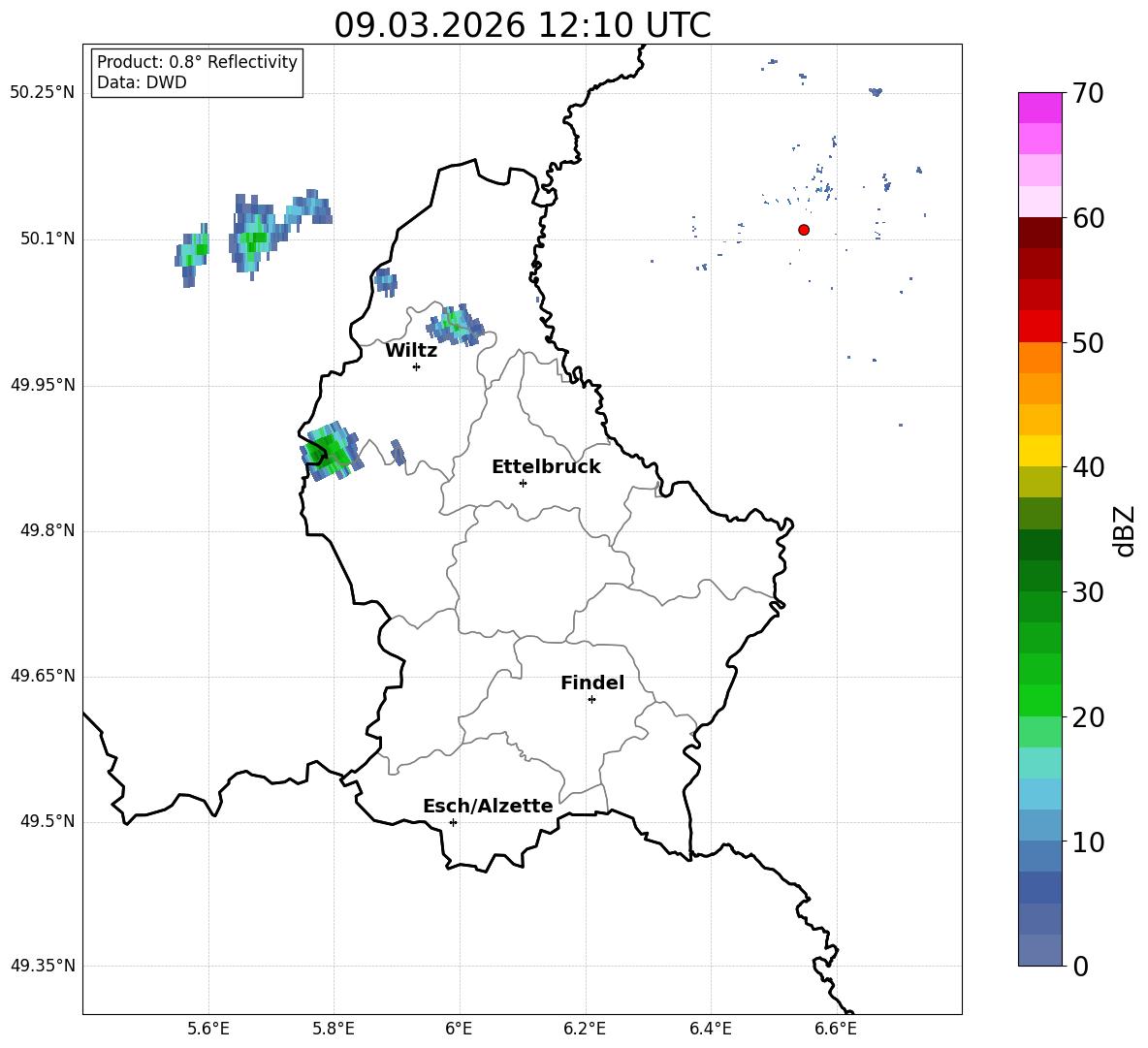
Task: Click the orange colorbar segment below 50
Action: pos(1039,358)
